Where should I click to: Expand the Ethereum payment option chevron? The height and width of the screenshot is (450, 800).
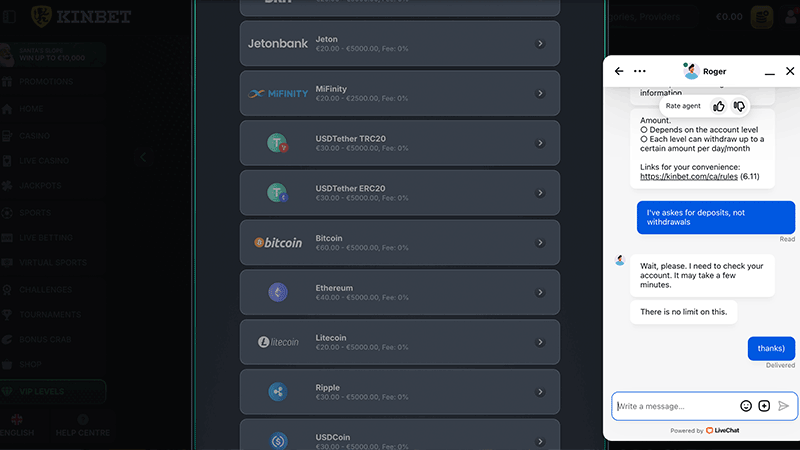point(540,292)
